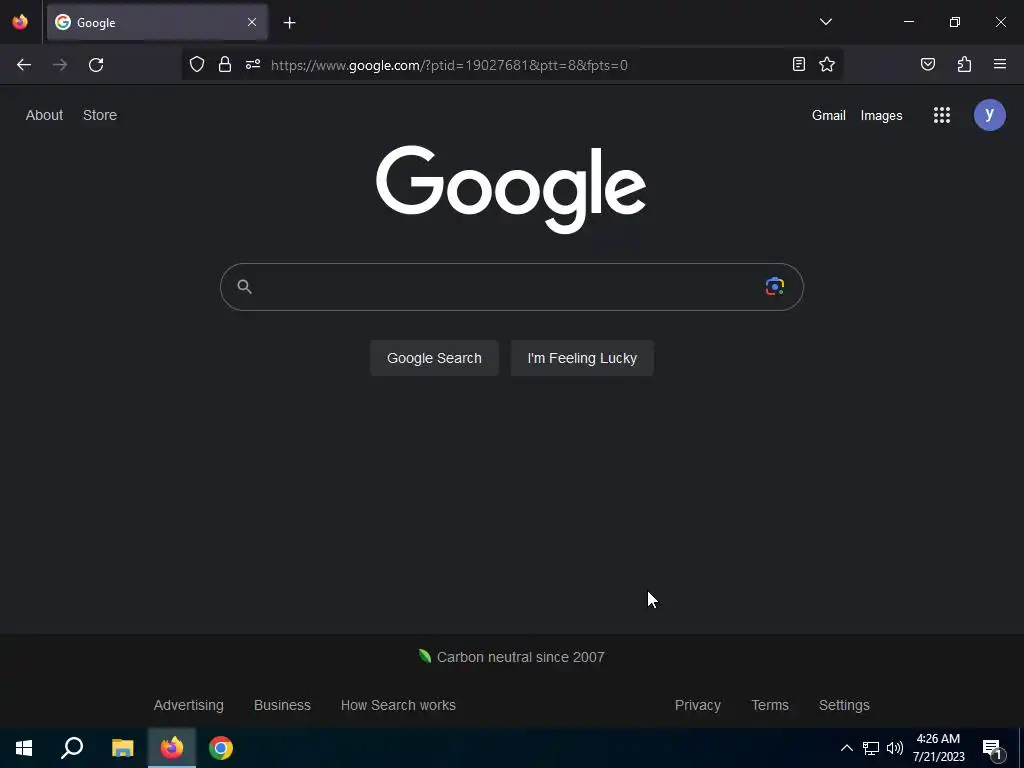The image size is (1024, 768).
Task: Open the Privacy footer link
Action: click(x=697, y=705)
